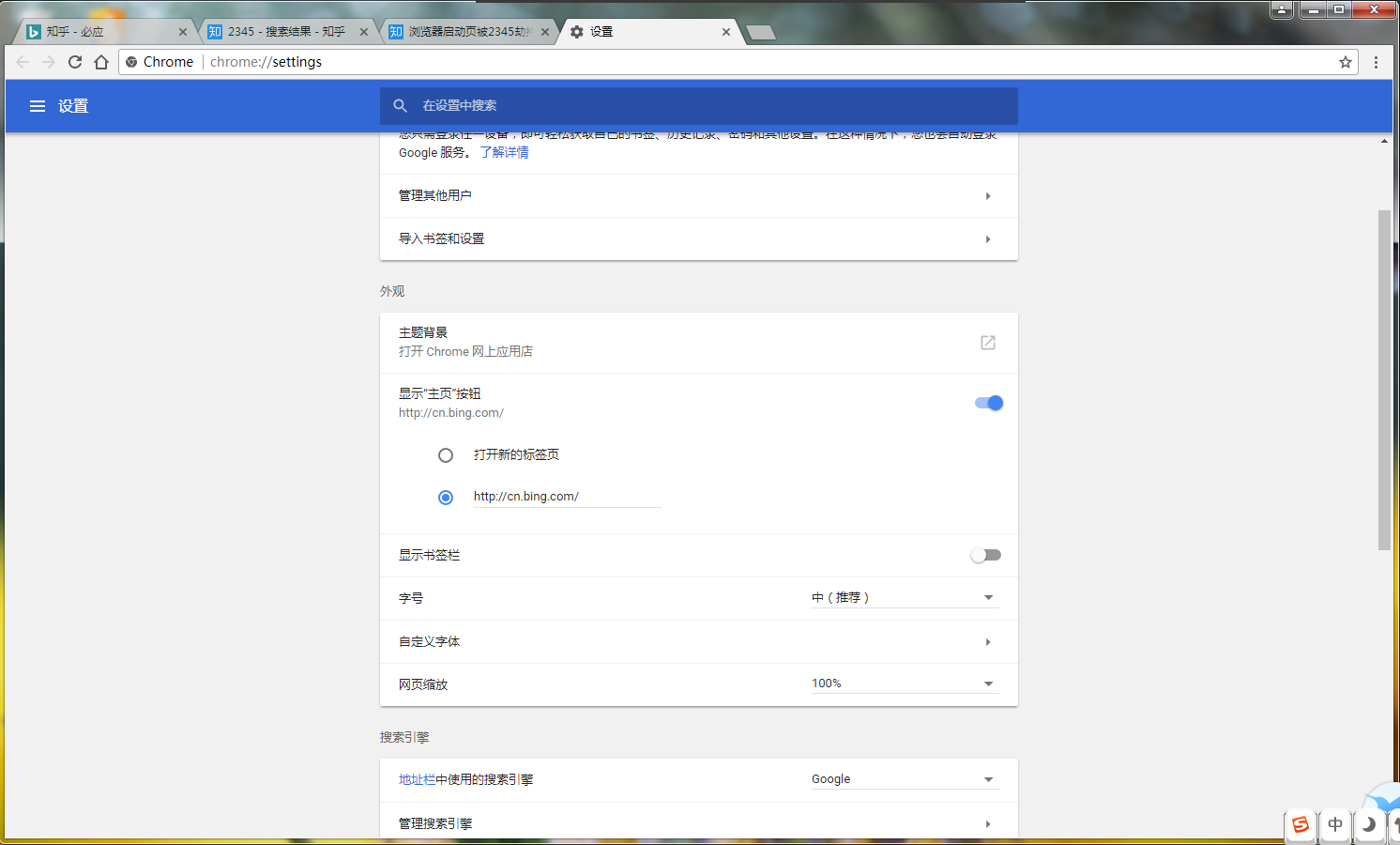Open the Google search engine dropdown
The width and height of the screenshot is (1400, 845).
point(904,778)
